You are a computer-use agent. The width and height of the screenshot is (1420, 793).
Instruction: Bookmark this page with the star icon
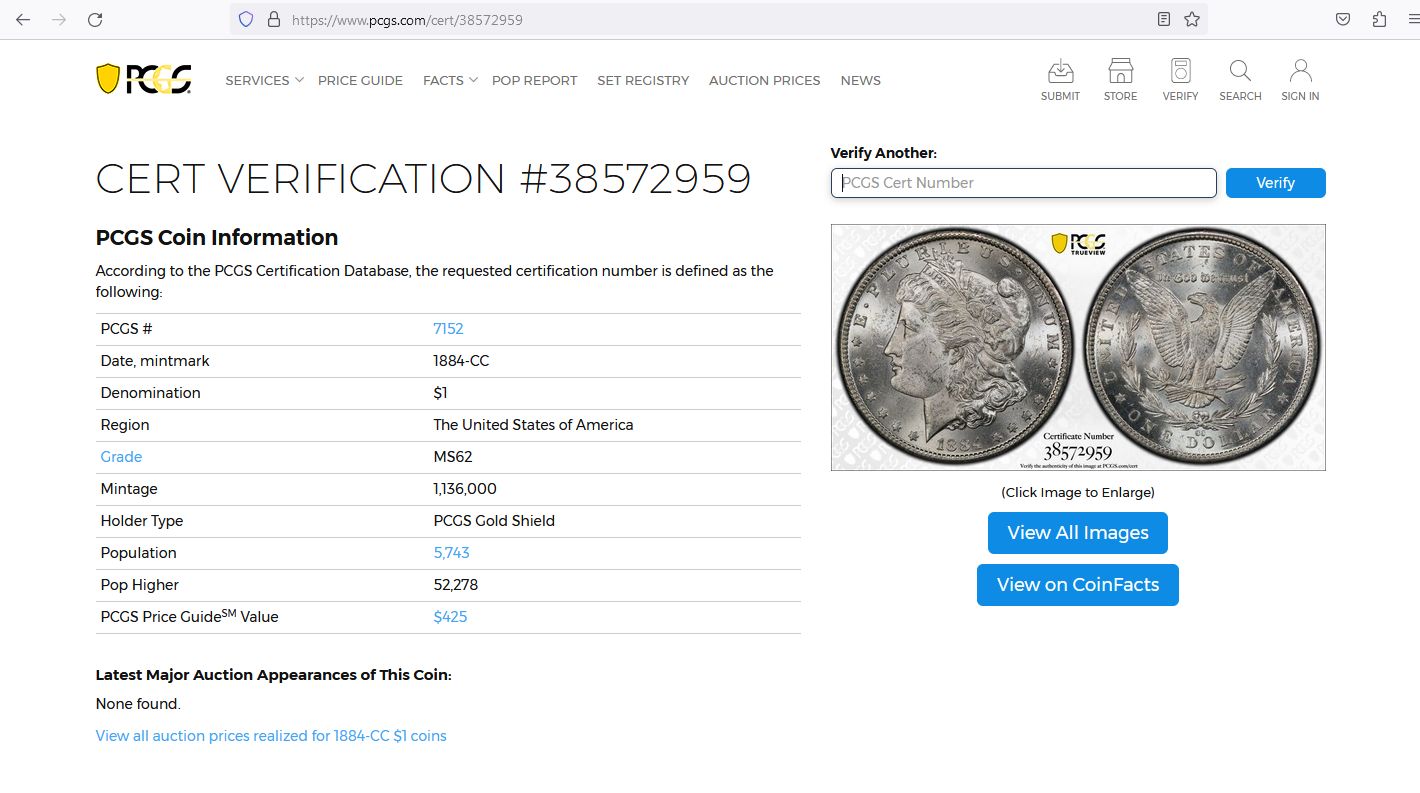pos(1192,19)
